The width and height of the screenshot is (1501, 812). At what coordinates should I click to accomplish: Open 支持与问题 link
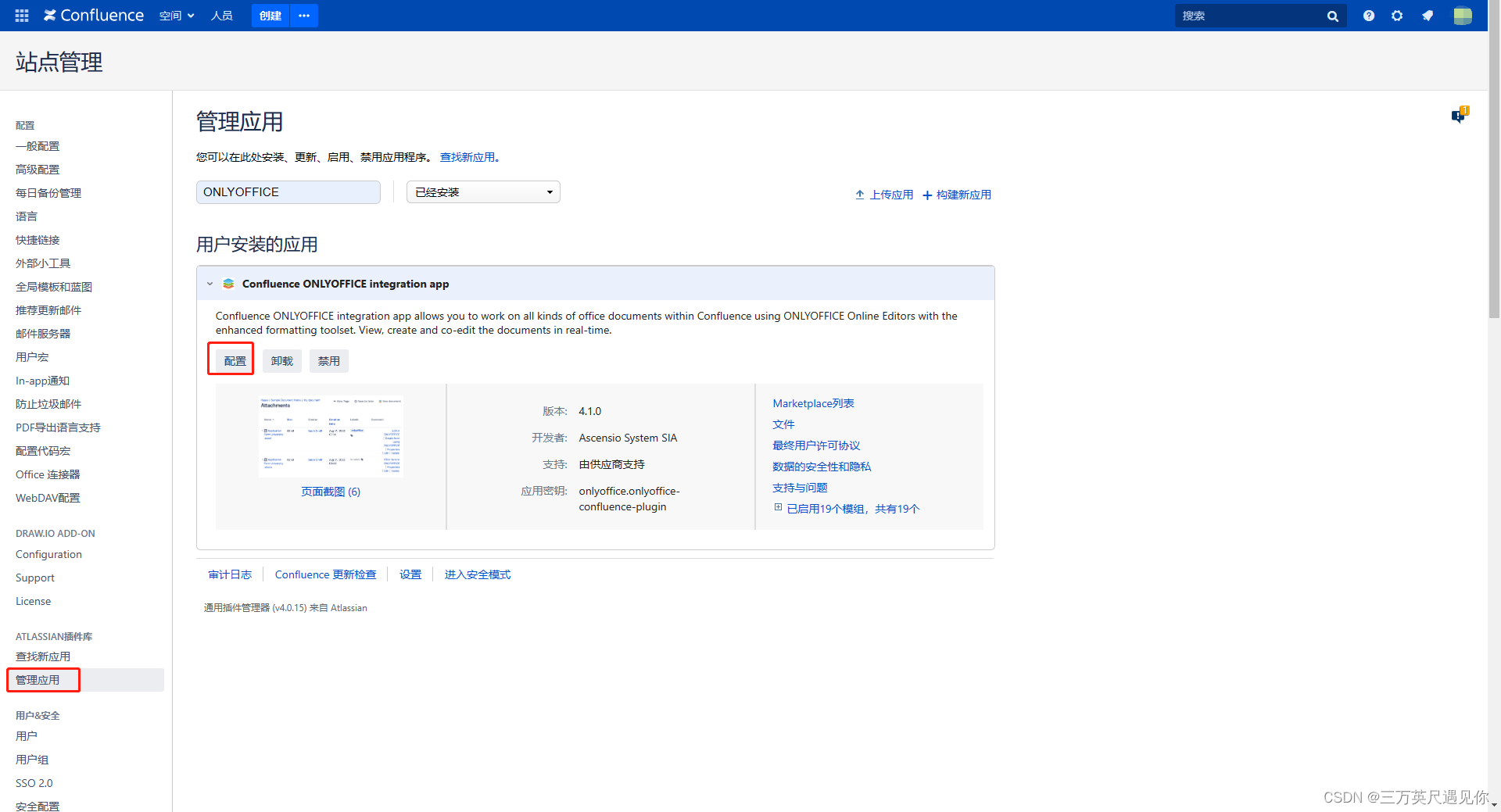(x=800, y=488)
